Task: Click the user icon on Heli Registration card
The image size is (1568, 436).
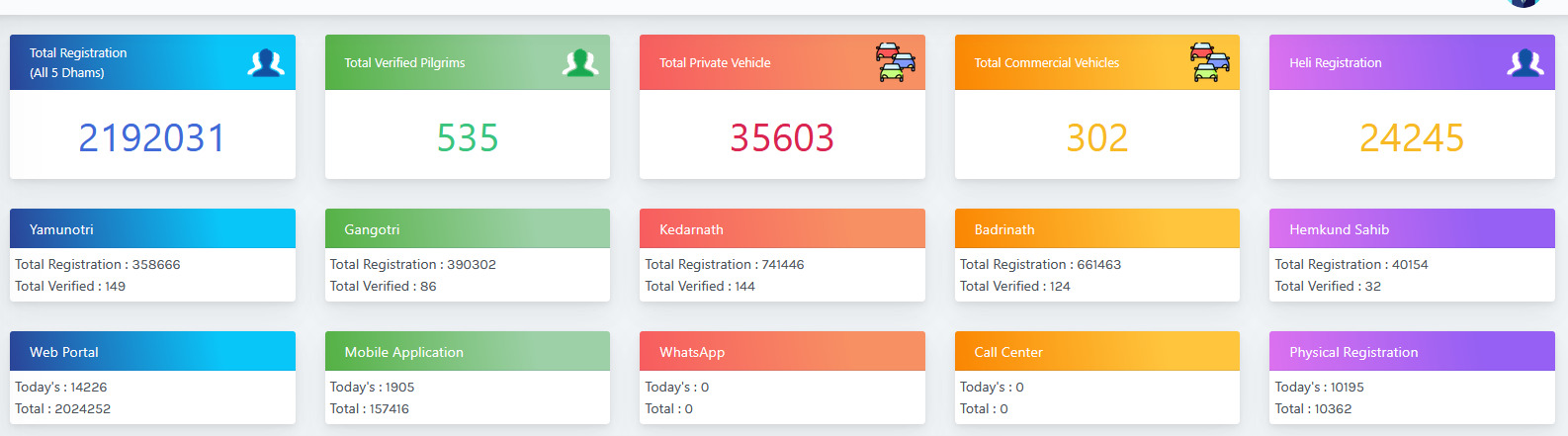Action: coord(1524,63)
